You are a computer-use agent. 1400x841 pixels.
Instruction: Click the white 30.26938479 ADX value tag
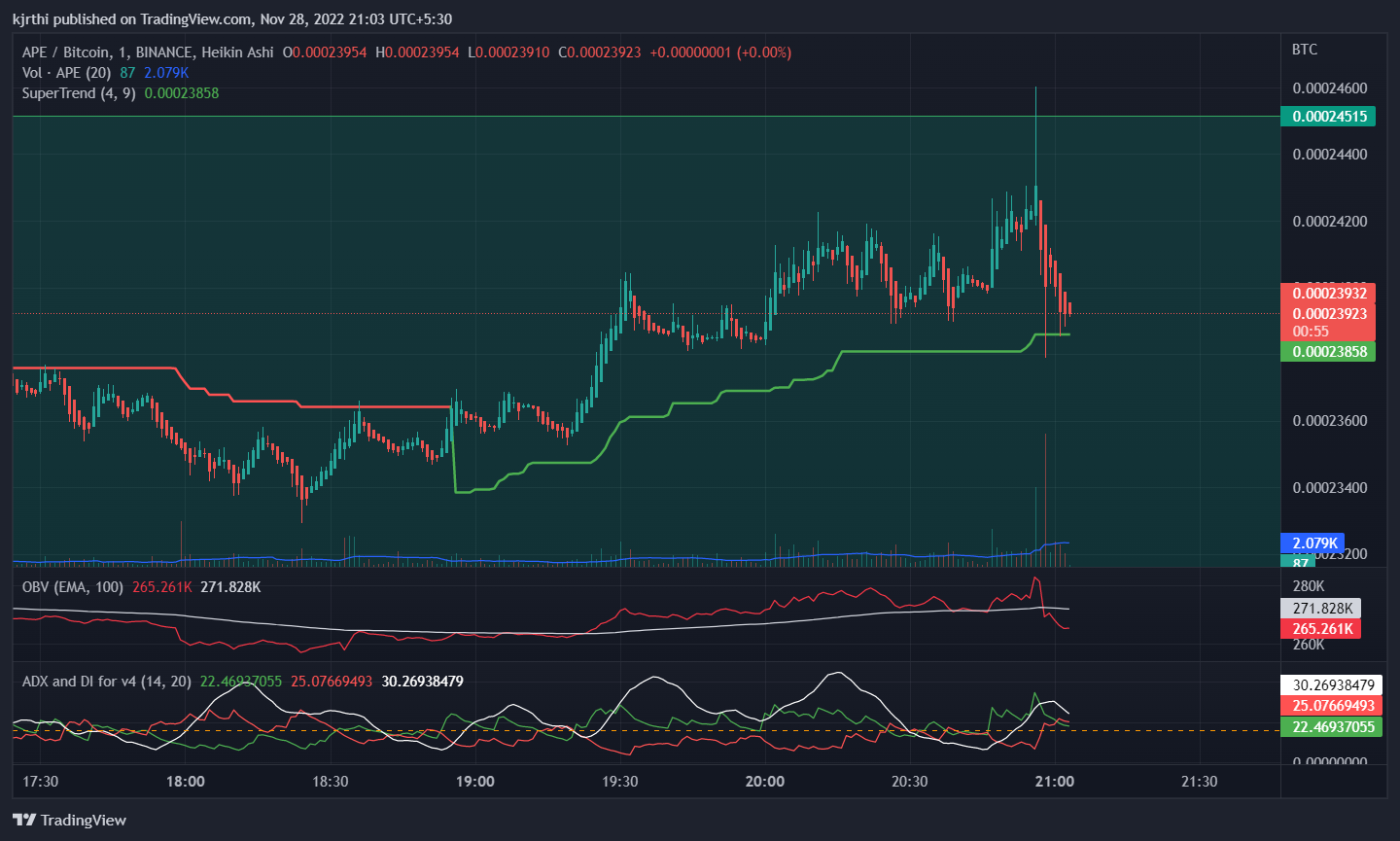pos(1332,685)
